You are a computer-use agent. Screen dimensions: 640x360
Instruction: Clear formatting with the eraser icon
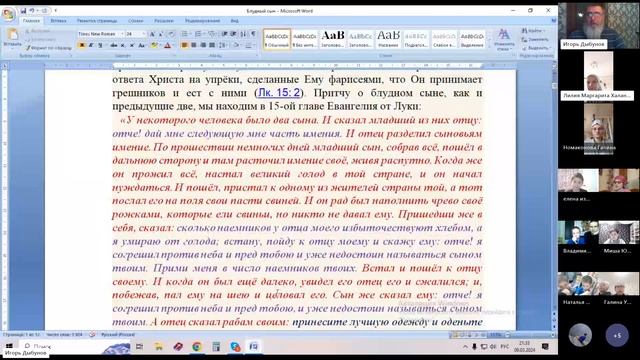click(x=171, y=34)
